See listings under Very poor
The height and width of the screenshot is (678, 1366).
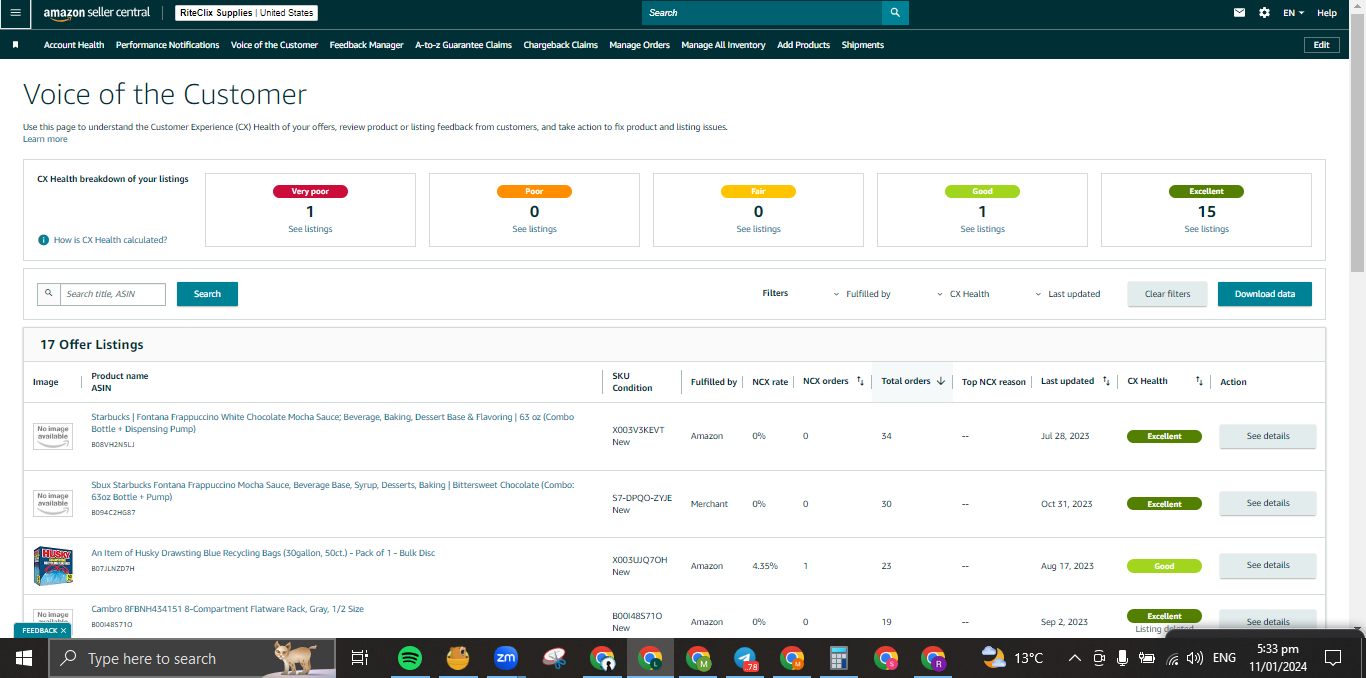click(x=310, y=229)
